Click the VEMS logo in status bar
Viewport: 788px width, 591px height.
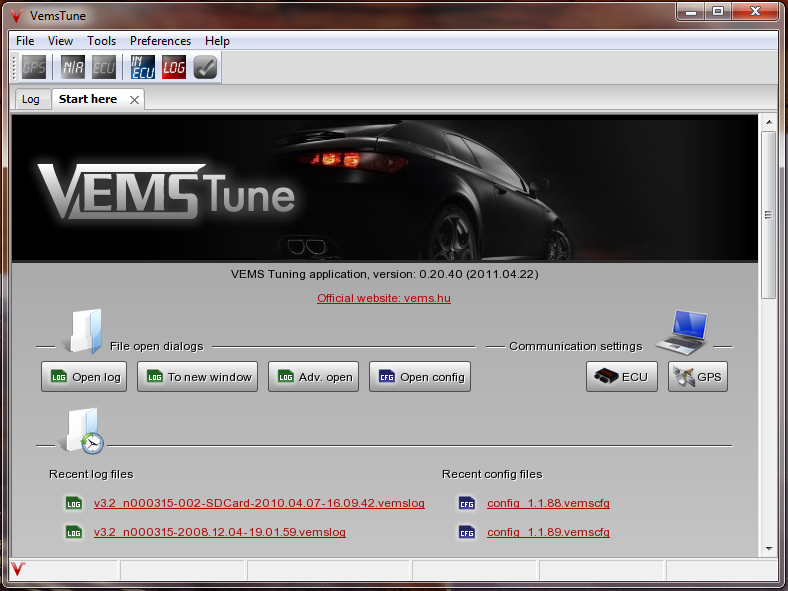coord(18,570)
